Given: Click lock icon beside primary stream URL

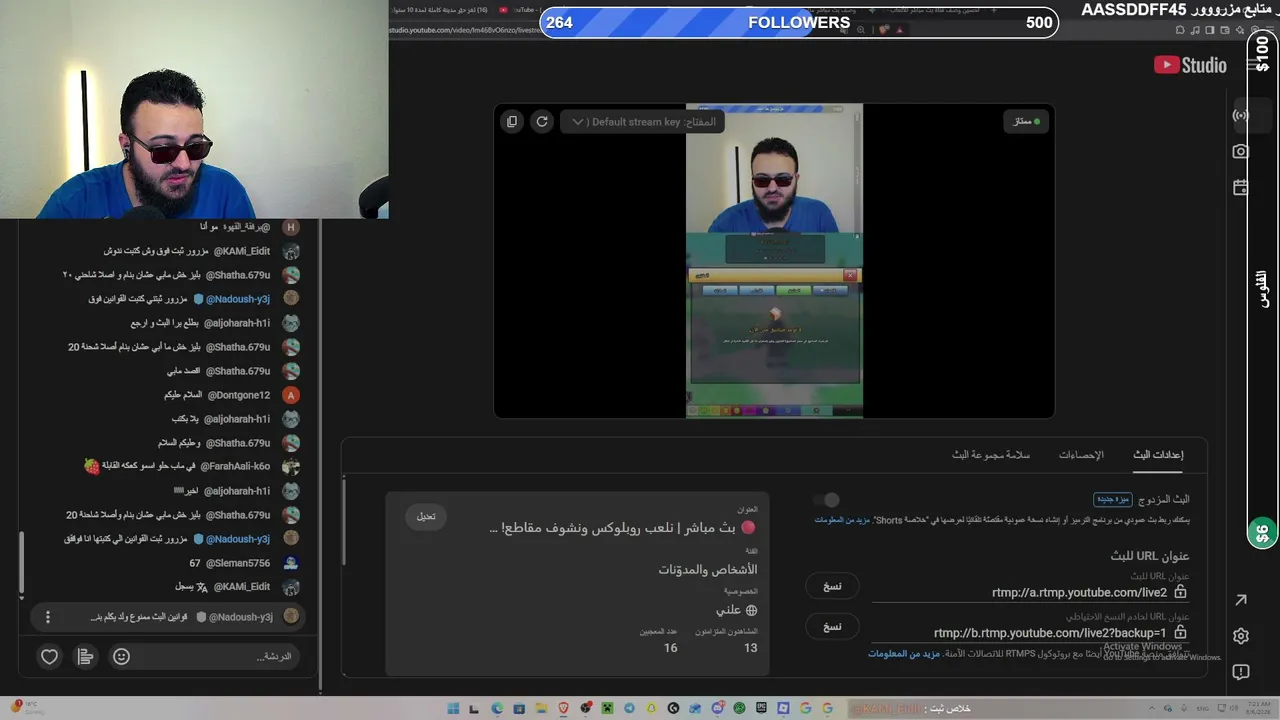Looking at the screenshot, I should [1181, 593].
